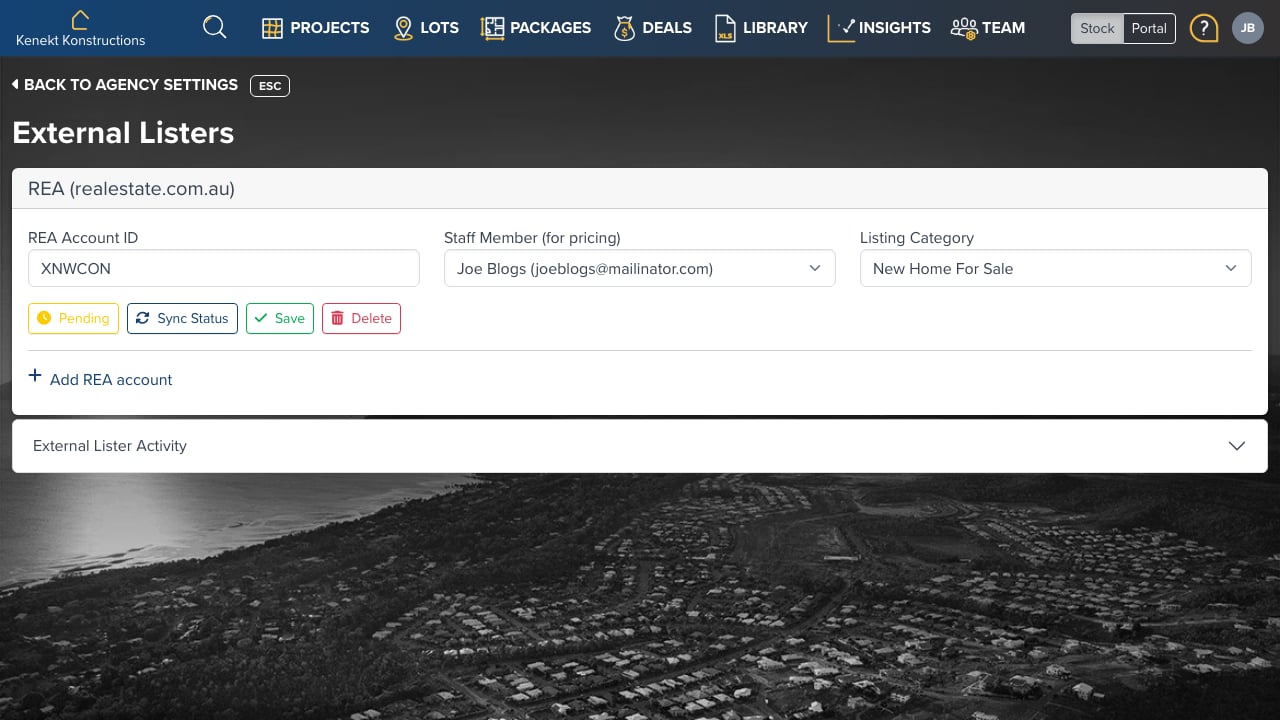Save the REA account settings
The height and width of the screenshot is (720, 1280).
click(280, 318)
